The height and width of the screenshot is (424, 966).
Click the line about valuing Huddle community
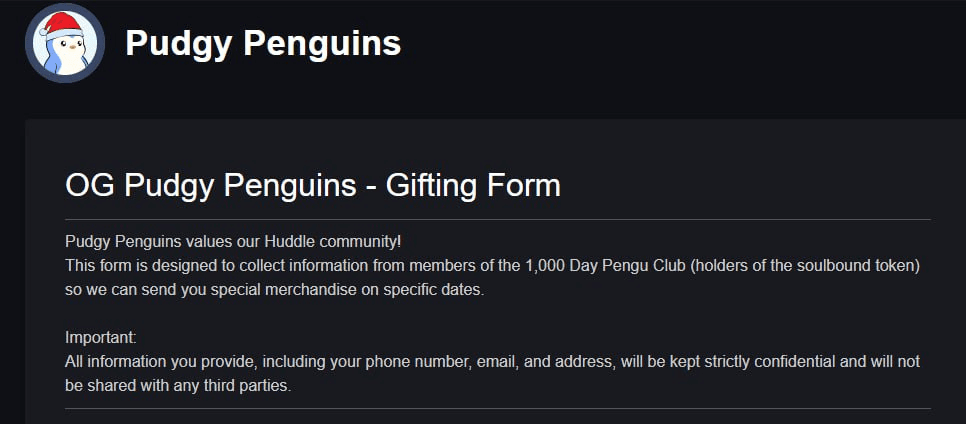[x=233, y=240]
